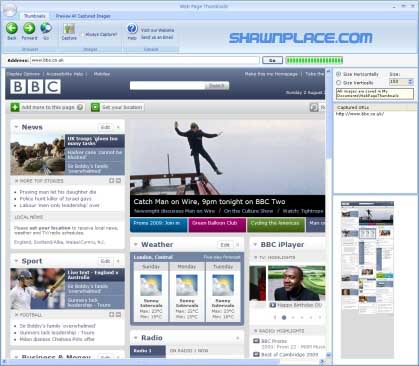Select http://www.bbc.co.uk/ in Captured URLs list
Screen dimensions: 419x366
(360, 114)
